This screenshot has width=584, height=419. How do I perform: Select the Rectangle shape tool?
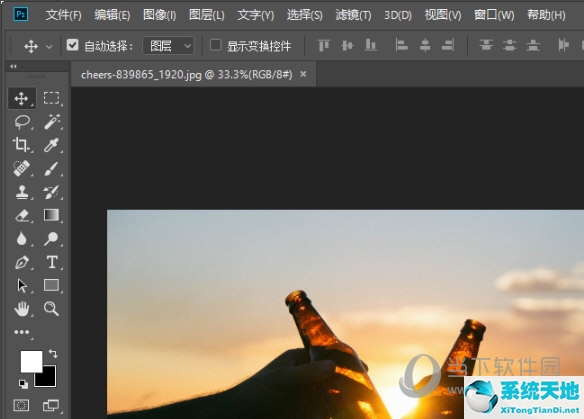[x=51, y=285]
